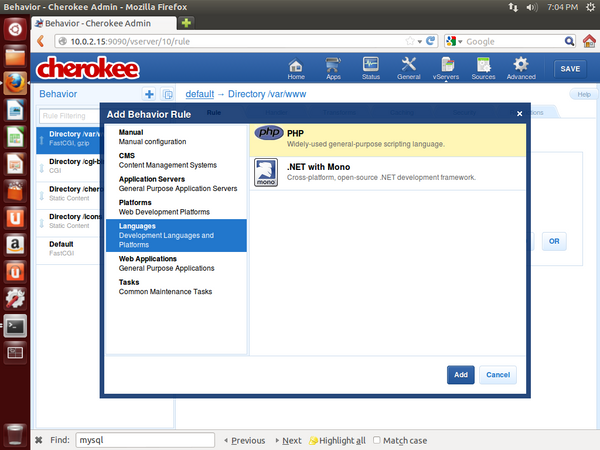Open the Apps section icon
600x450 pixels.
coord(333,68)
